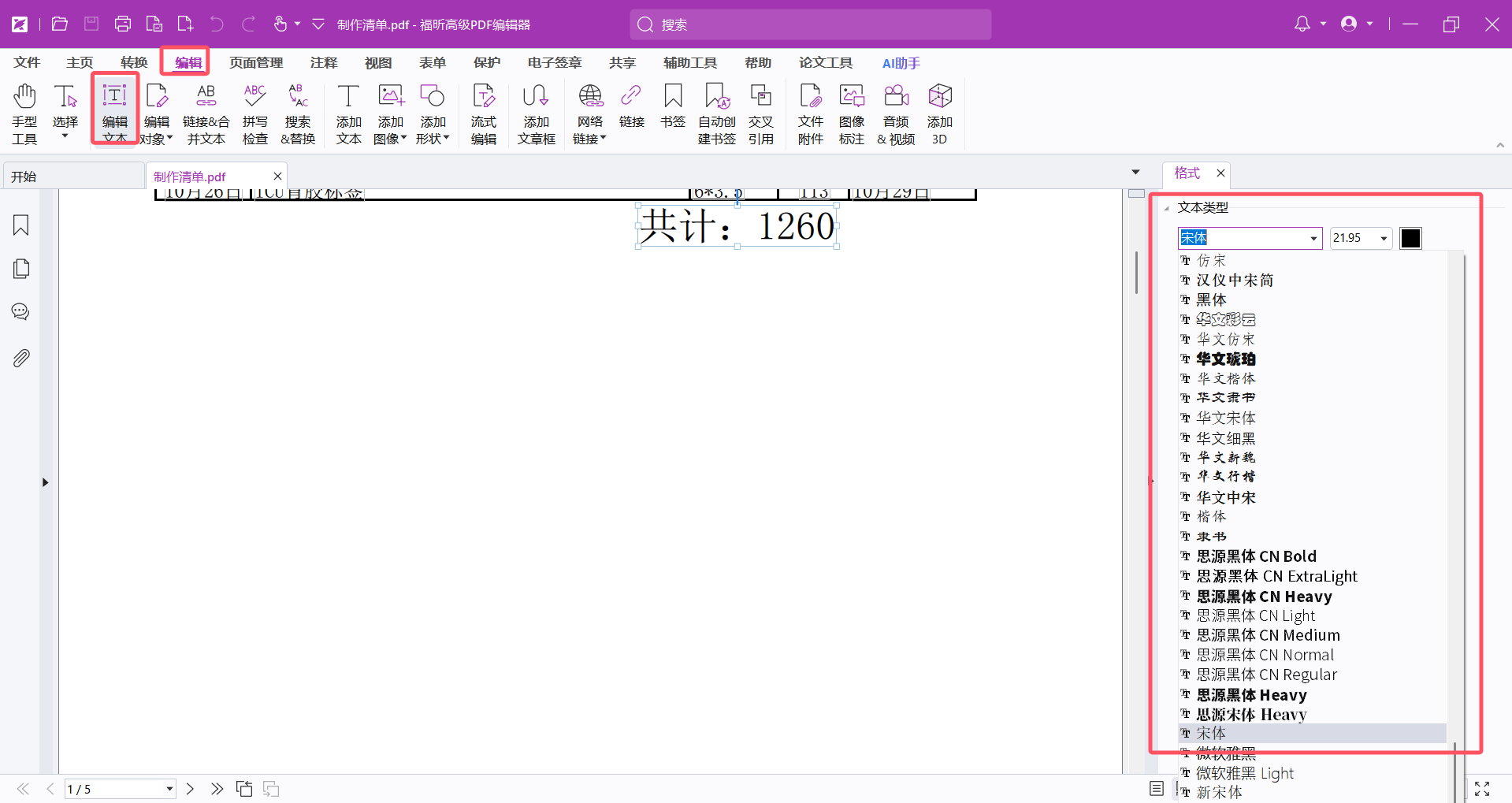
Task: Open the pages thumbnail panel icon
Action: [x=21, y=269]
